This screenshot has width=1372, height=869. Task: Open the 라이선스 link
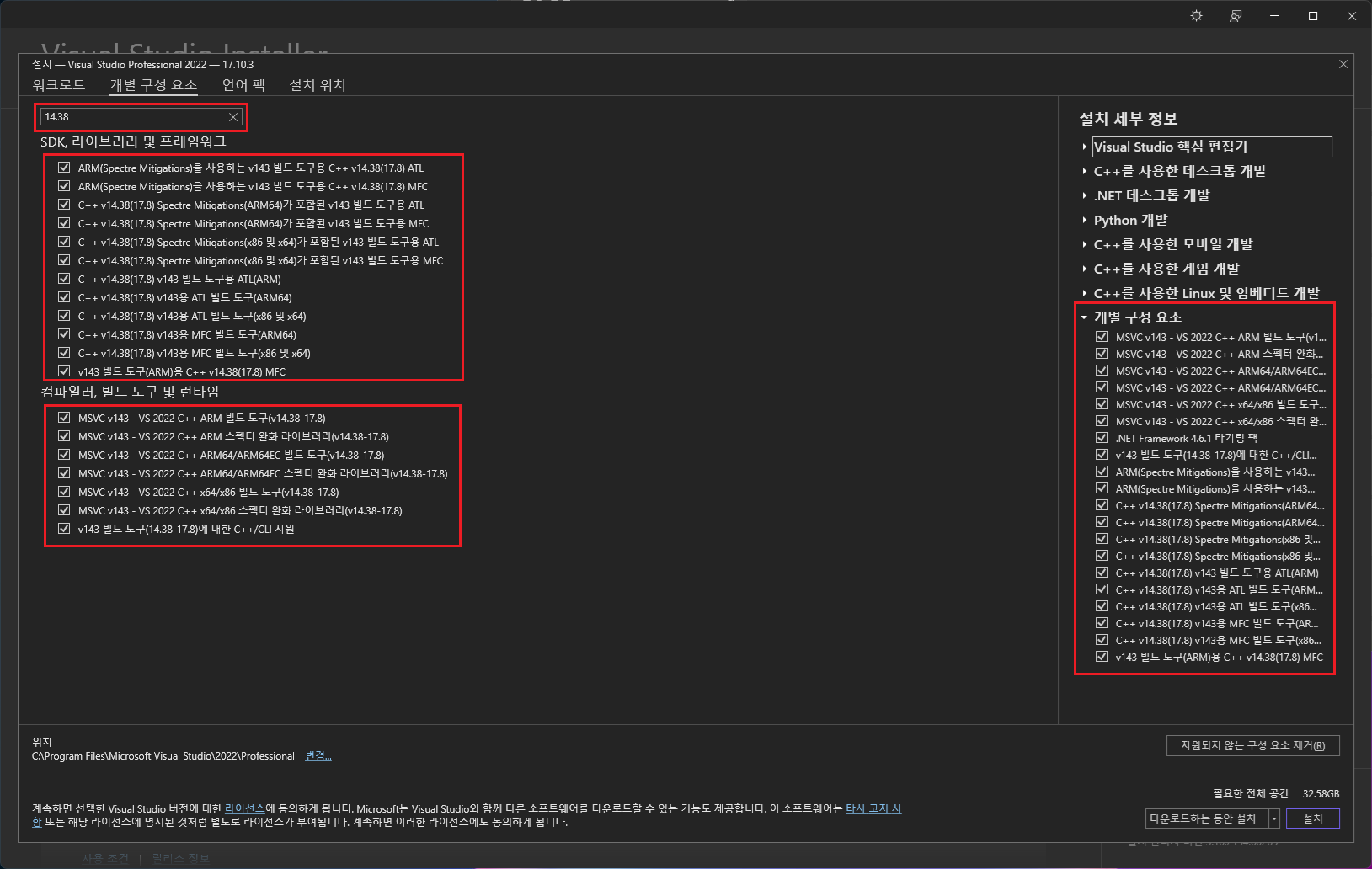245,808
